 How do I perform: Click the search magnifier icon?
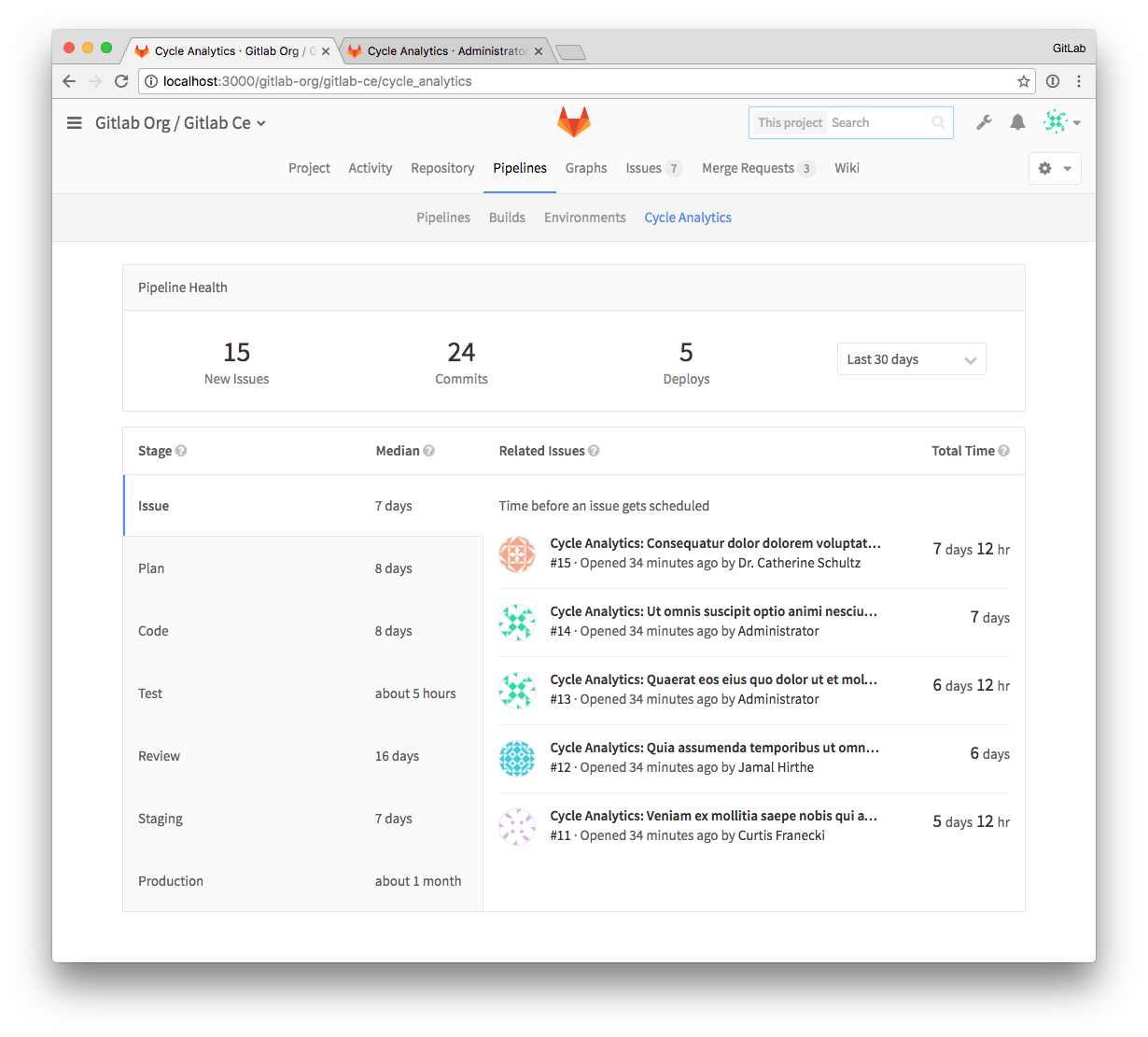(938, 122)
